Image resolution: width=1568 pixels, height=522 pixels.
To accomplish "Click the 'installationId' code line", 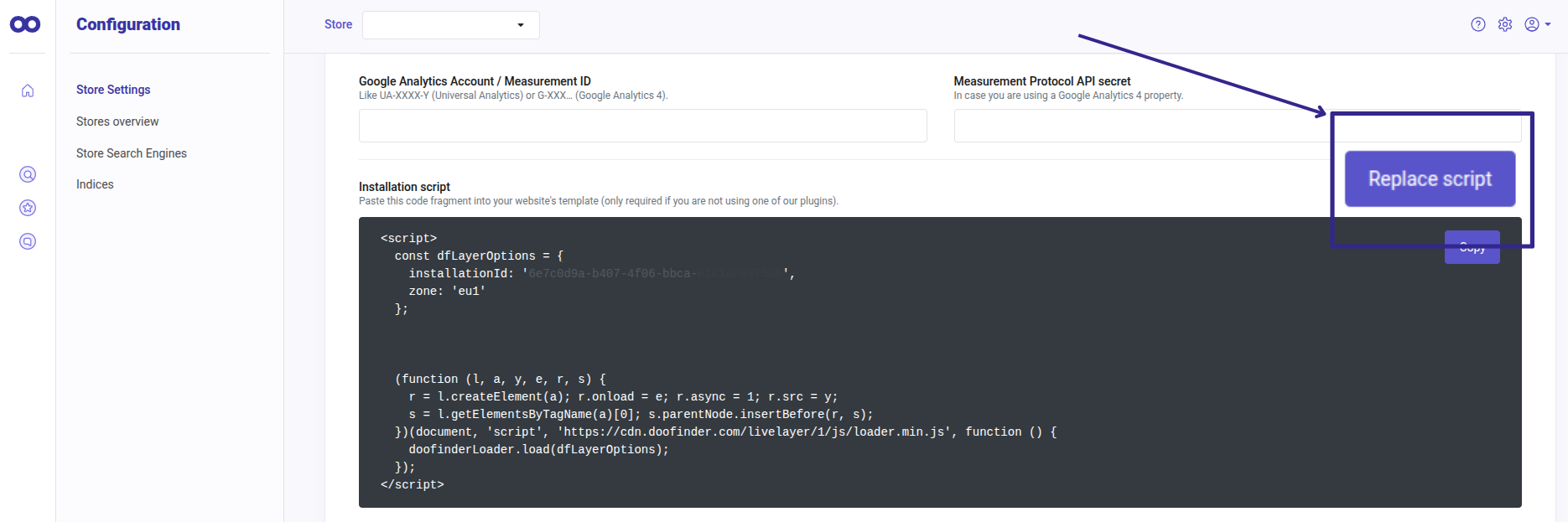I will coord(602,274).
